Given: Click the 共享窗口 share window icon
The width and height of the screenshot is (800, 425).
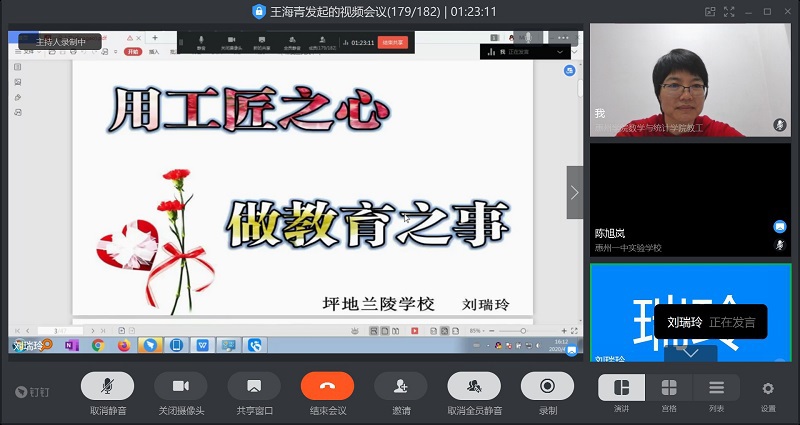Looking at the screenshot, I should (254, 386).
